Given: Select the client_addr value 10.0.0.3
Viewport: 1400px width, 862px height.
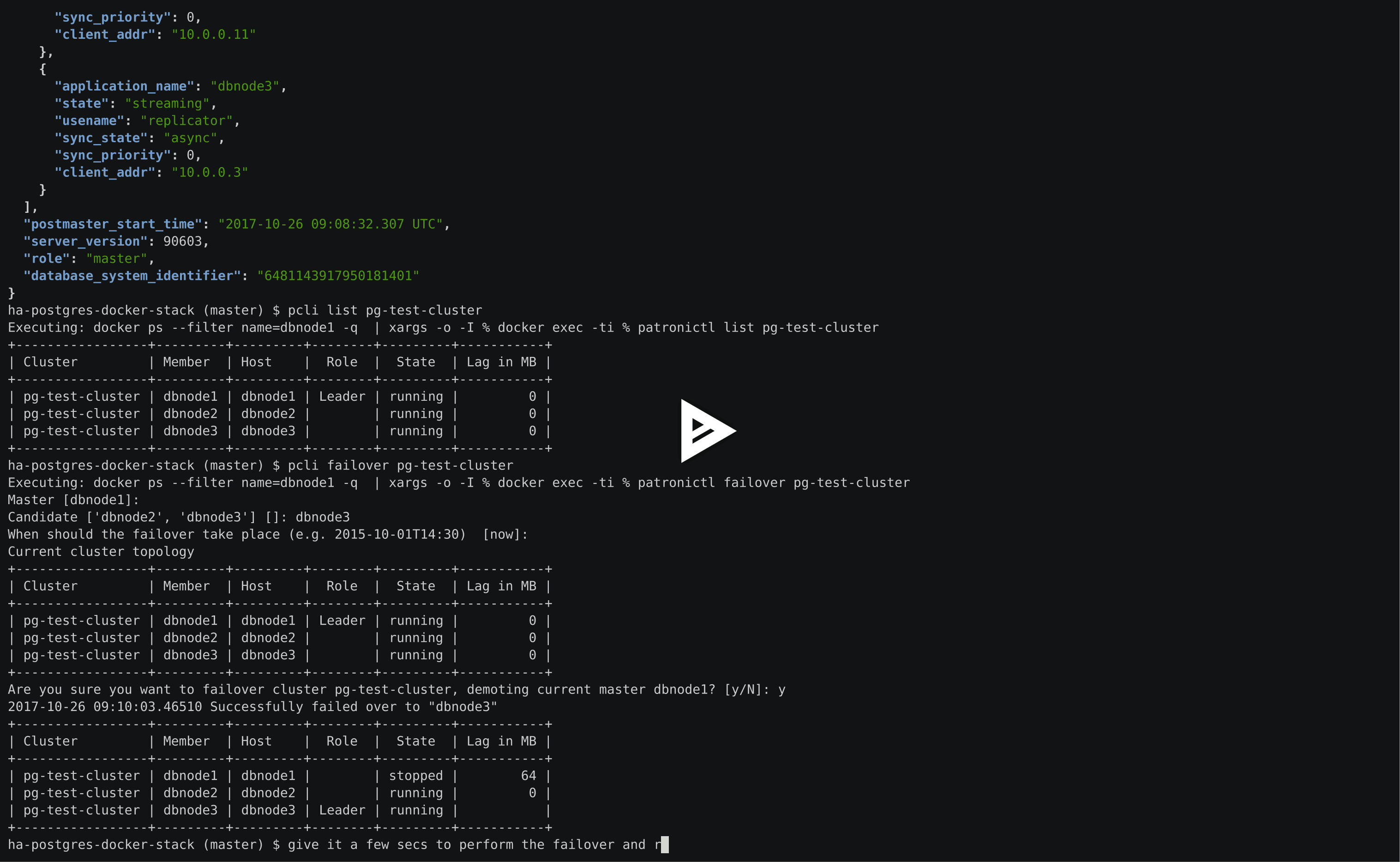Looking at the screenshot, I should (210, 172).
